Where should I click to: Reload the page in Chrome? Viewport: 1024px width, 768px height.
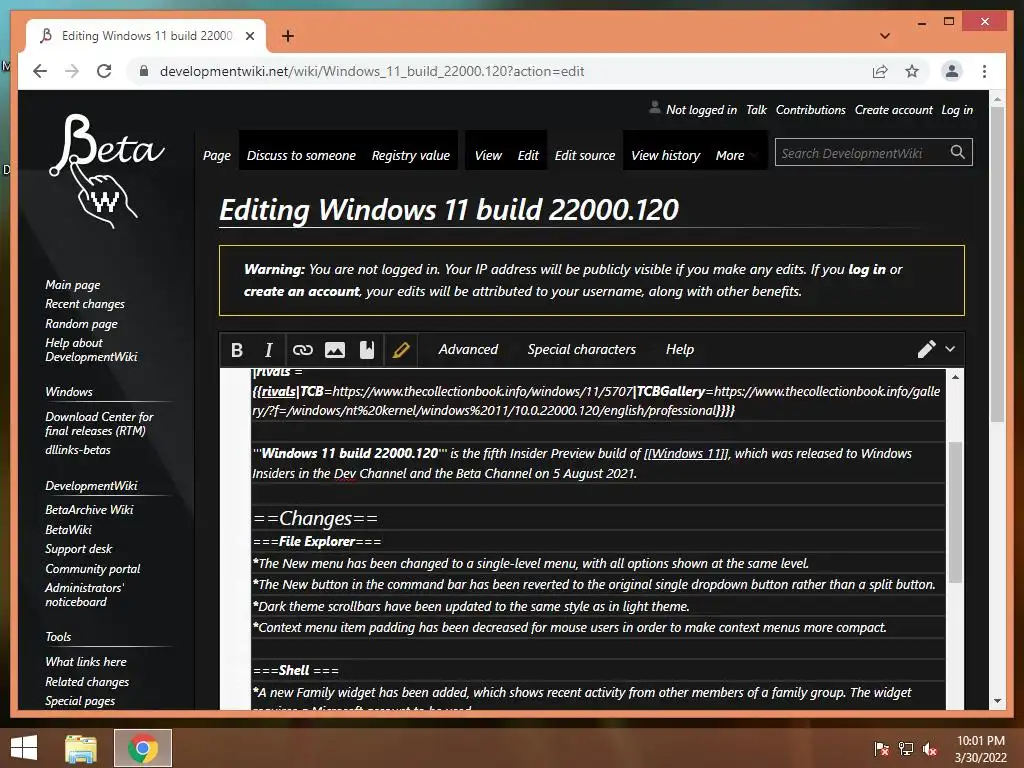[104, 71]
